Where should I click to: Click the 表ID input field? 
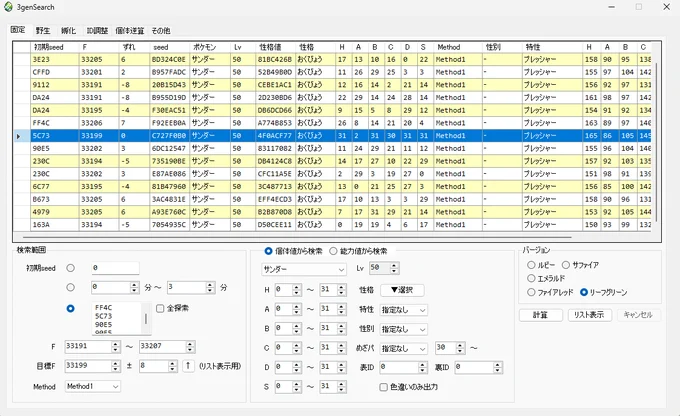coord(404,367)
